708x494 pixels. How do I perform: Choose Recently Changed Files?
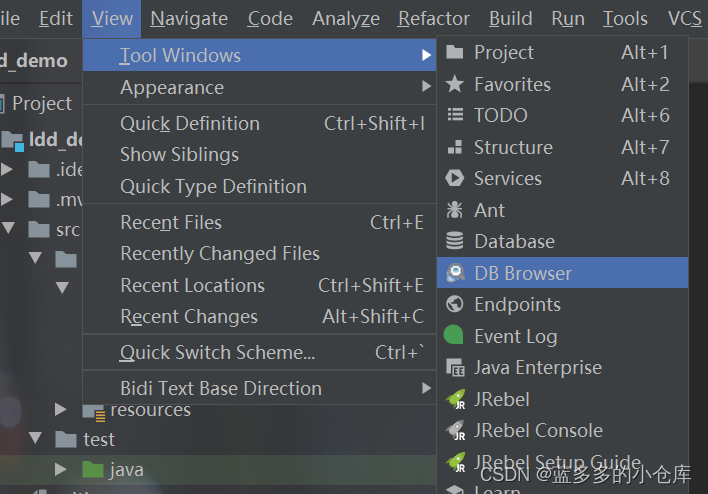point(260,254)
